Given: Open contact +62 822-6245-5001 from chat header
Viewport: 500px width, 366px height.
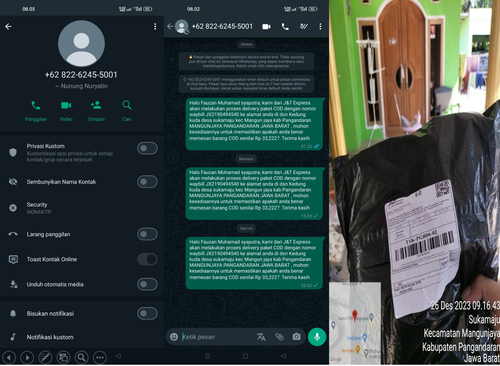Looking at the screenshot, I should [222, 26].
